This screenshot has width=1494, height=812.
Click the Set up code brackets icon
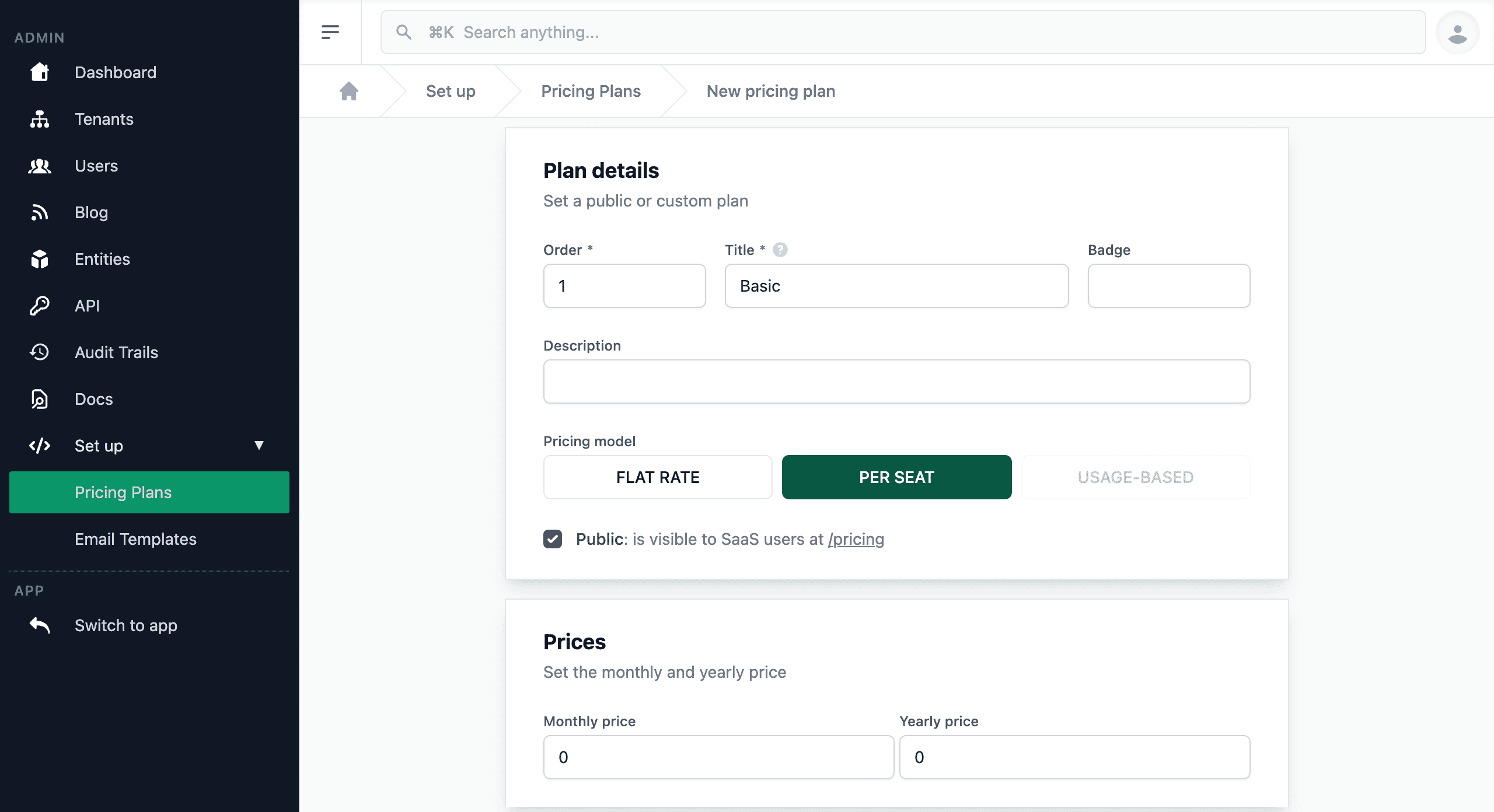pos(40,446)
